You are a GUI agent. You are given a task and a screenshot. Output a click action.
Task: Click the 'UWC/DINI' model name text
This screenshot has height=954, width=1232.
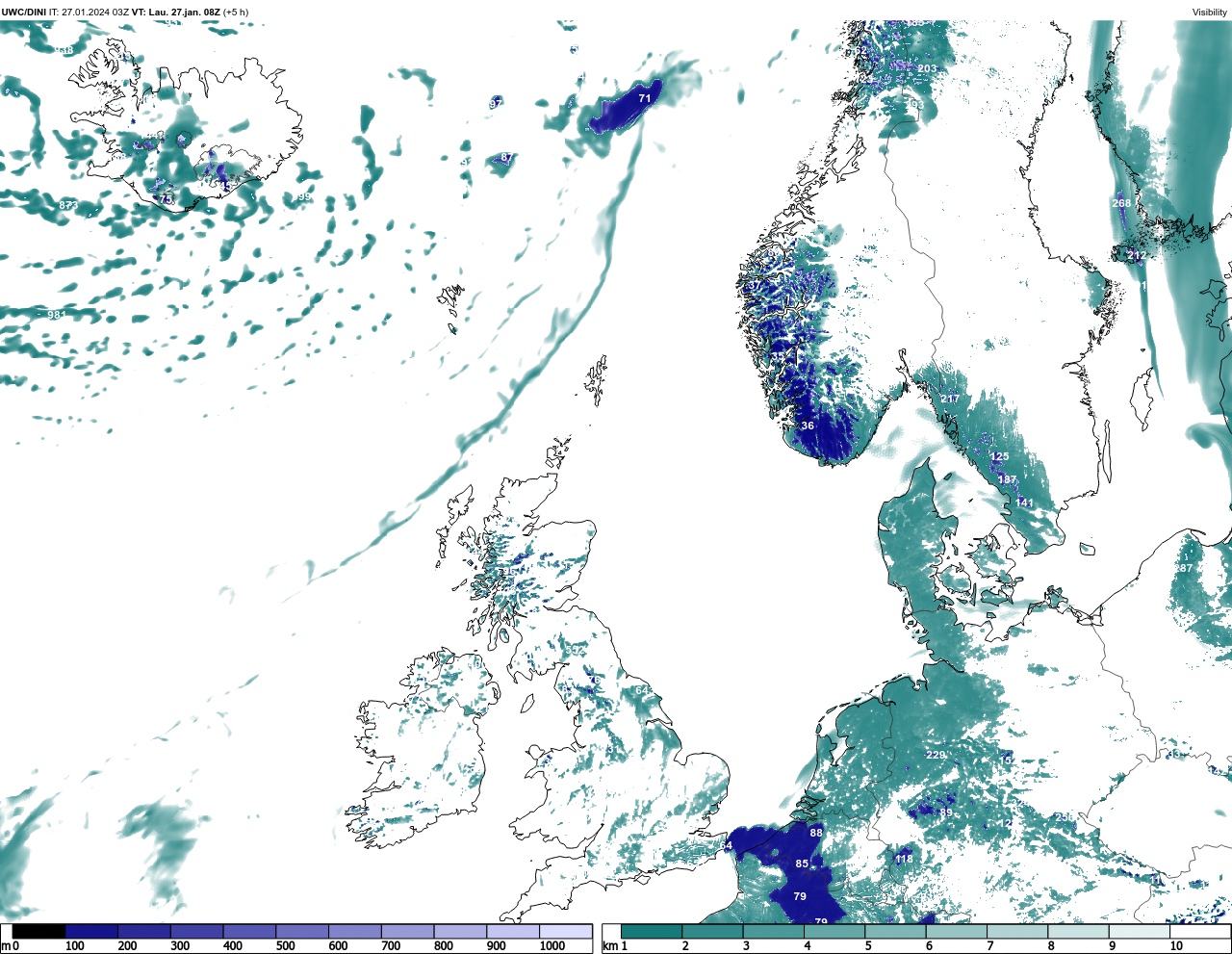(x=24, y=12)
